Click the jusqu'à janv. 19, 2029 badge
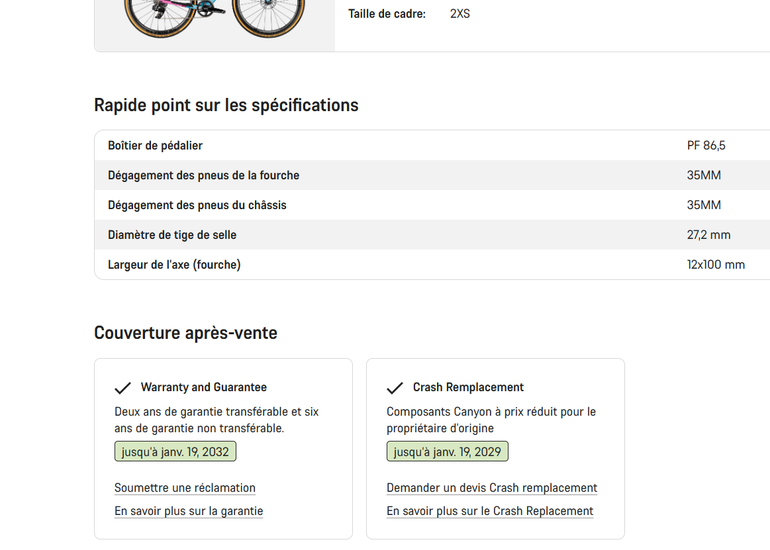Image resolution: width=770 pixels, height=550 pixels. (x=447, y=451)
